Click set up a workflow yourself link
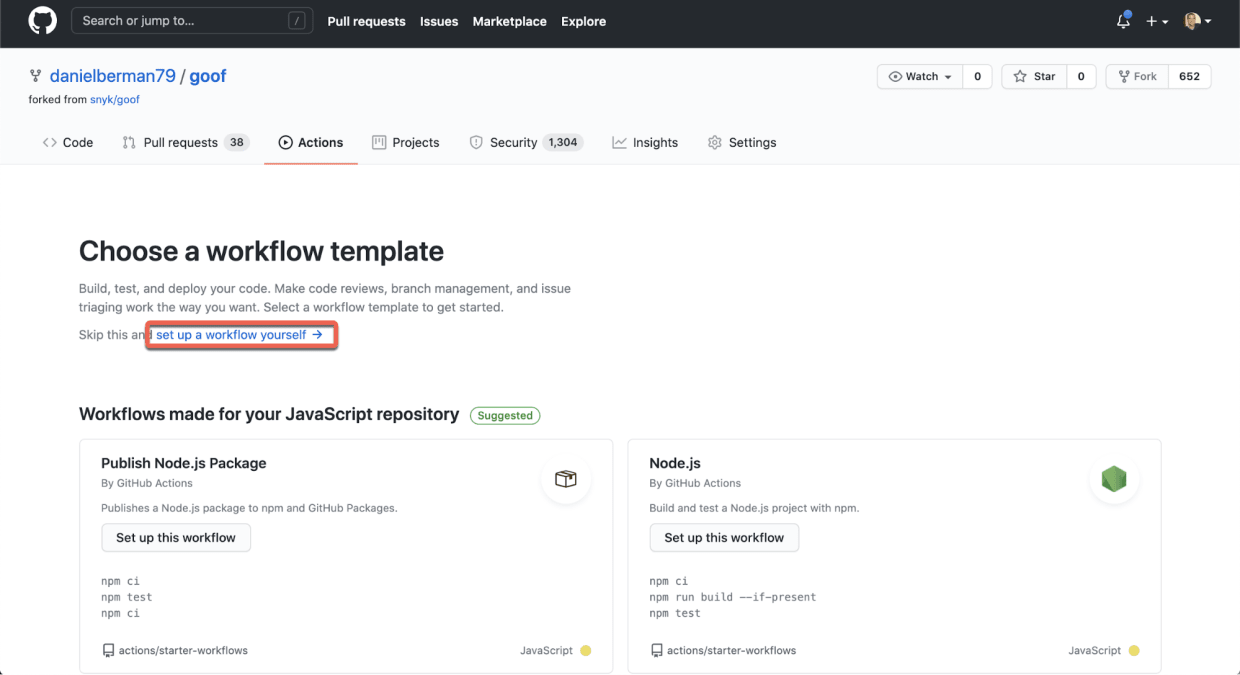This screenshot has width=1240, height=675. pyautogui.click(x=239, y=335)
